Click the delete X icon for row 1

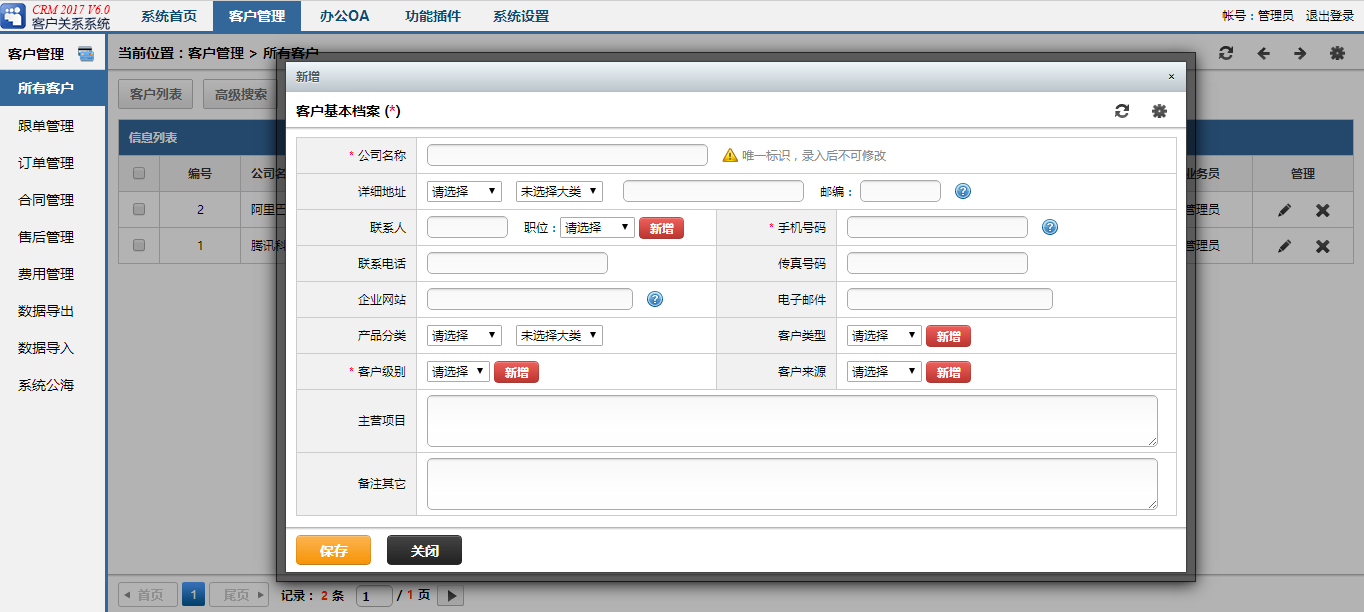(1322, 246)
